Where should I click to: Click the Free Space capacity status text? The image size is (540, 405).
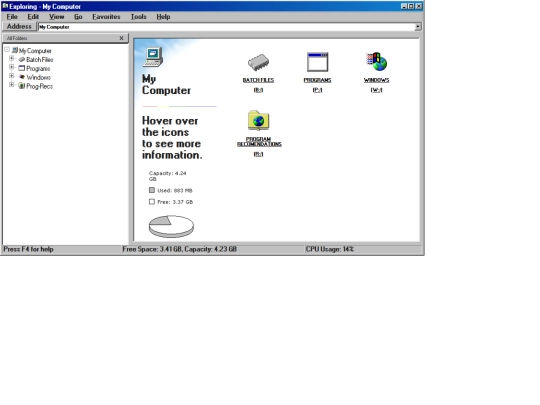tap(179, 249)
